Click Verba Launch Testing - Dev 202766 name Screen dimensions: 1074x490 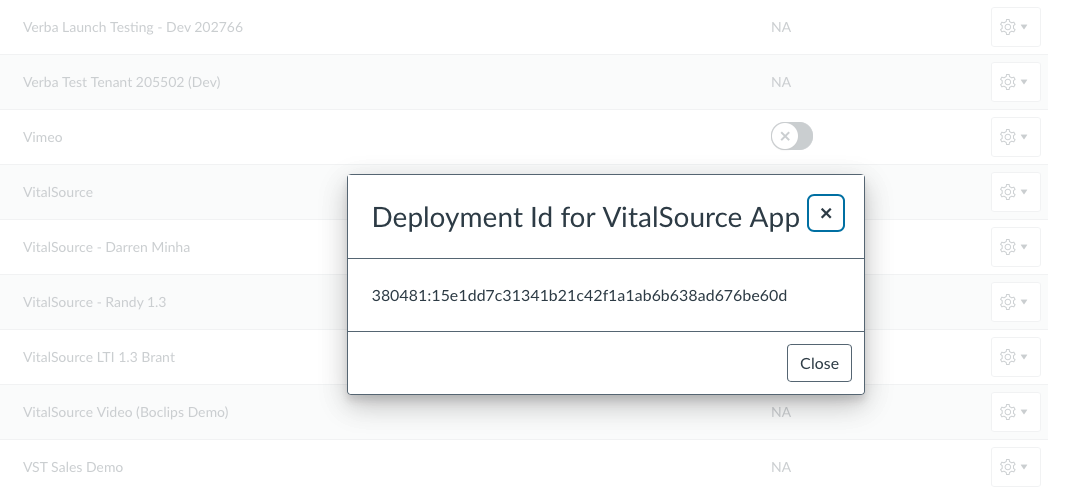(133, 27)
